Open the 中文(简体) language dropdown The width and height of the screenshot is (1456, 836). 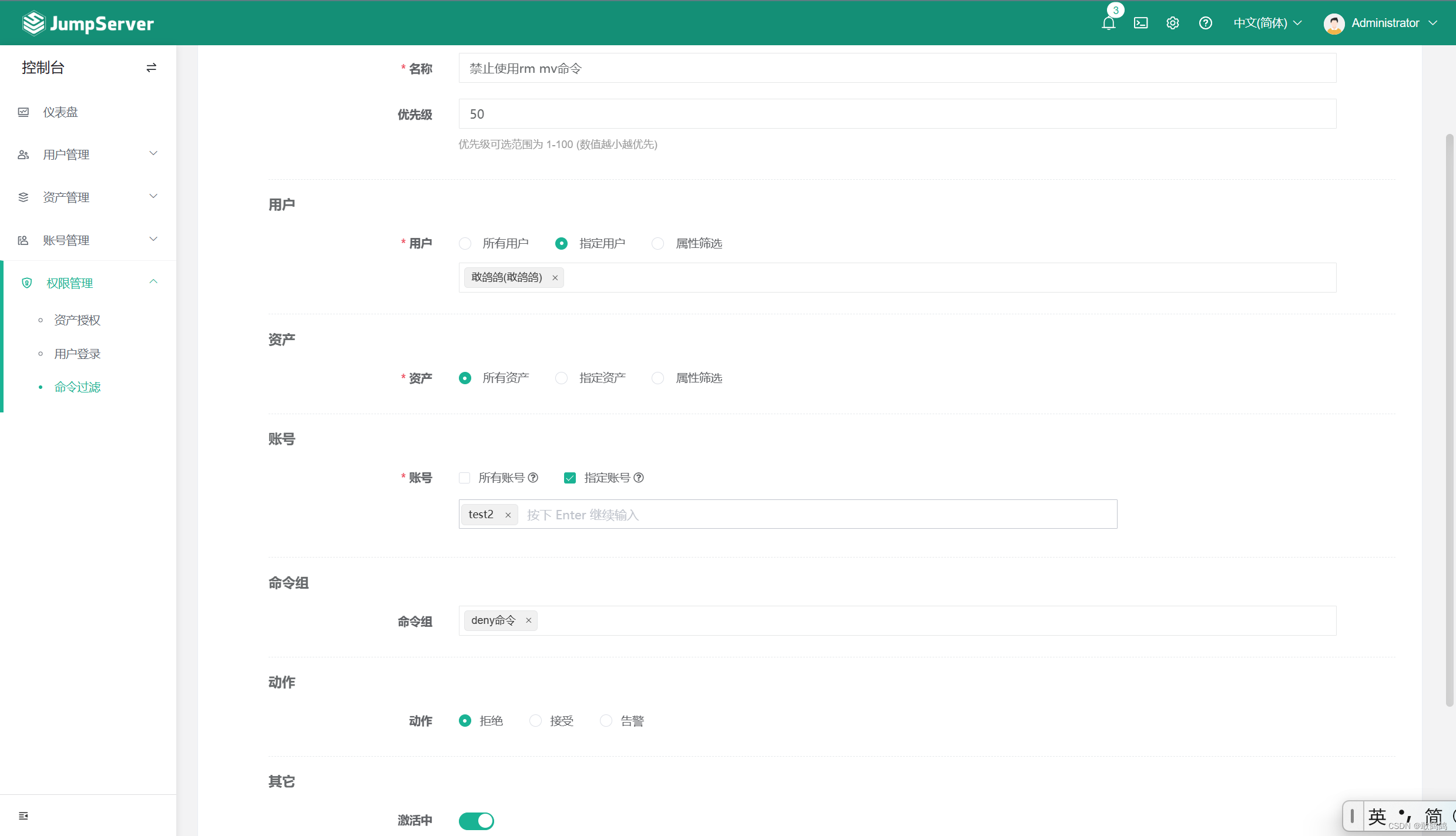[x=1267, y=23]
